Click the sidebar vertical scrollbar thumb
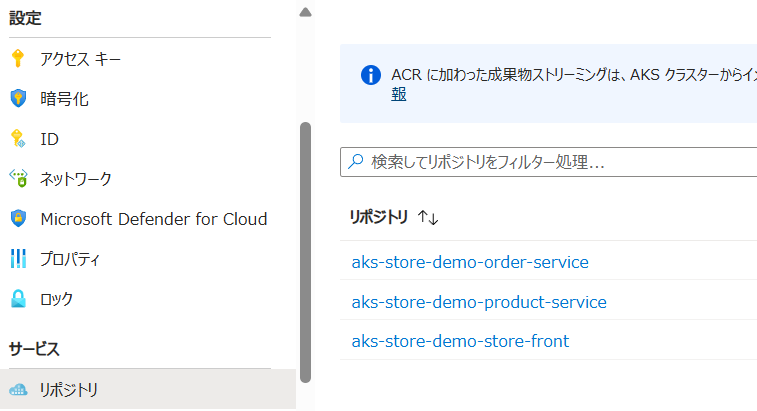The width and height of the screenshot is (757, 411). coord(305,252)
